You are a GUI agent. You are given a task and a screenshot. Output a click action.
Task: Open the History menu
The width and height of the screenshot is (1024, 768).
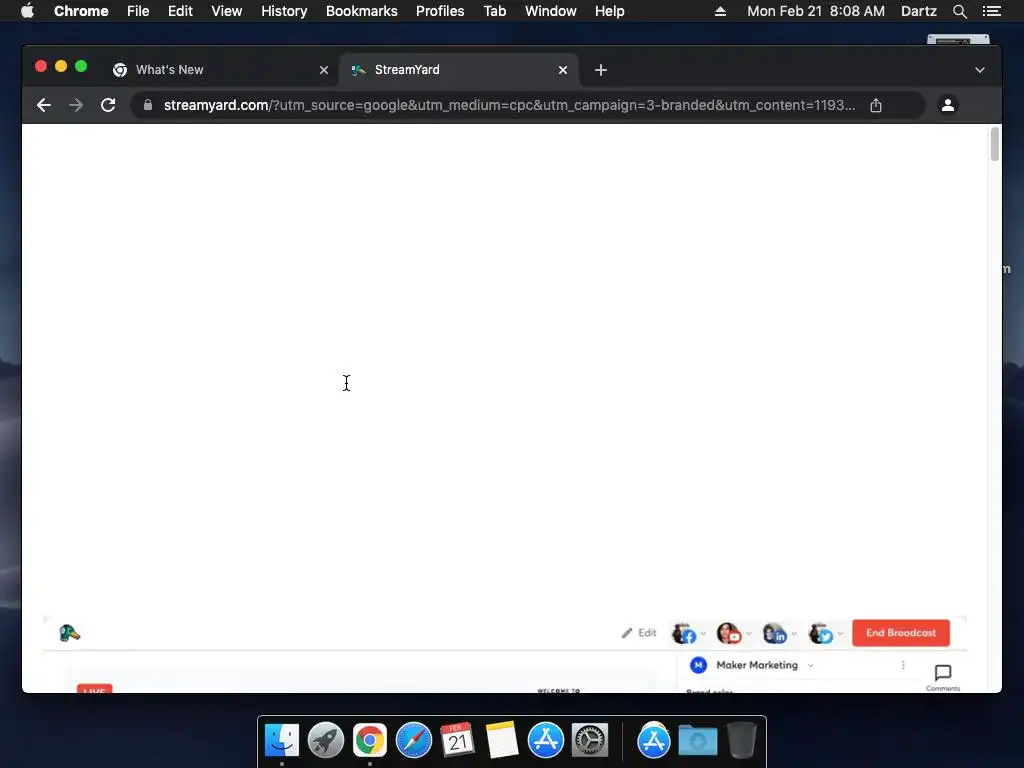[x=284, y=11]
